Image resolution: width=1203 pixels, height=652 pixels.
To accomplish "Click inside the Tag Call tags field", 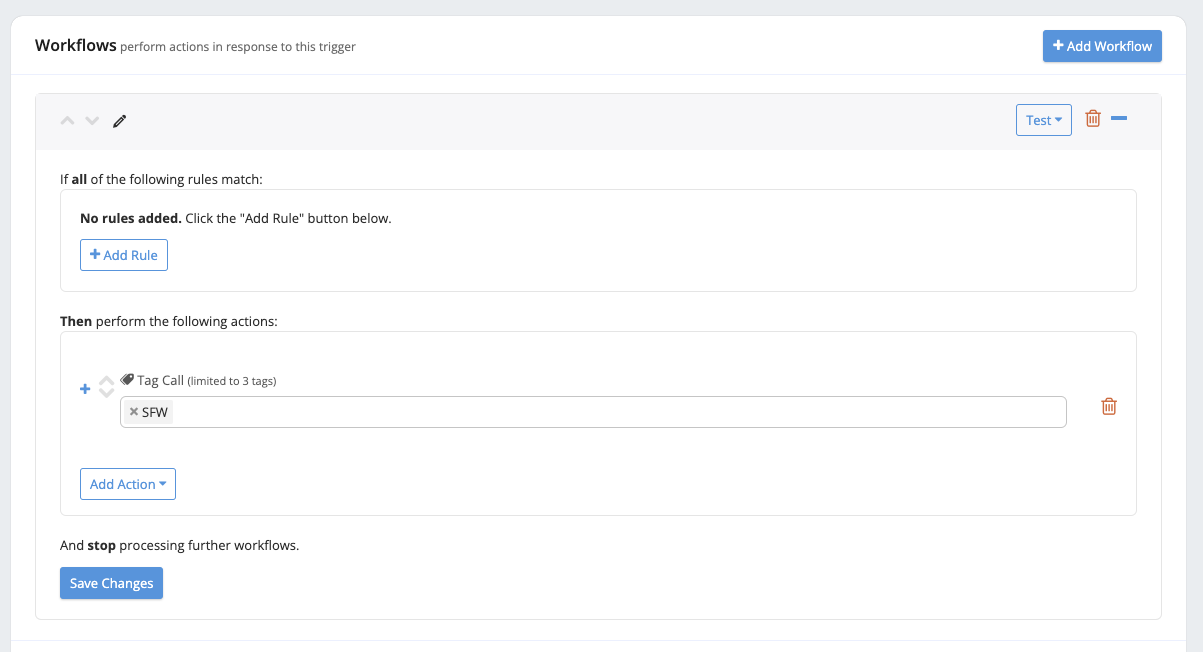I will 600,412.
